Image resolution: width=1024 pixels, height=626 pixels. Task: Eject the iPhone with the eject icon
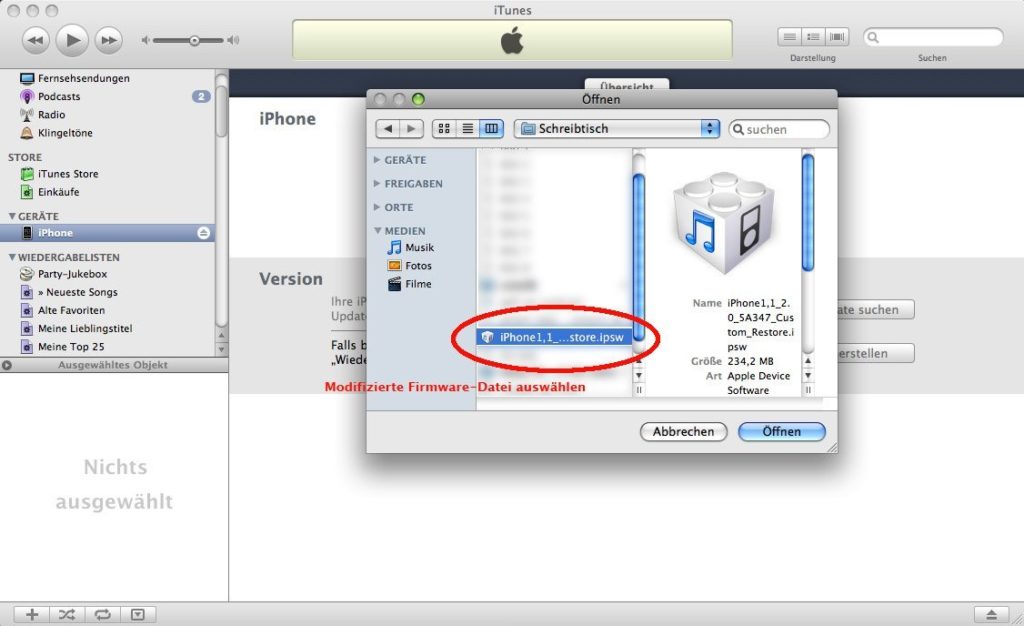pos(203,233)
